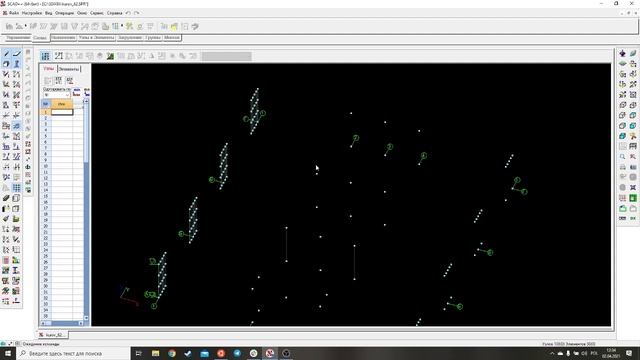Click the printer icon on the right toolbar
Viewport: 640px width, 360px height.
click(622, 167)
